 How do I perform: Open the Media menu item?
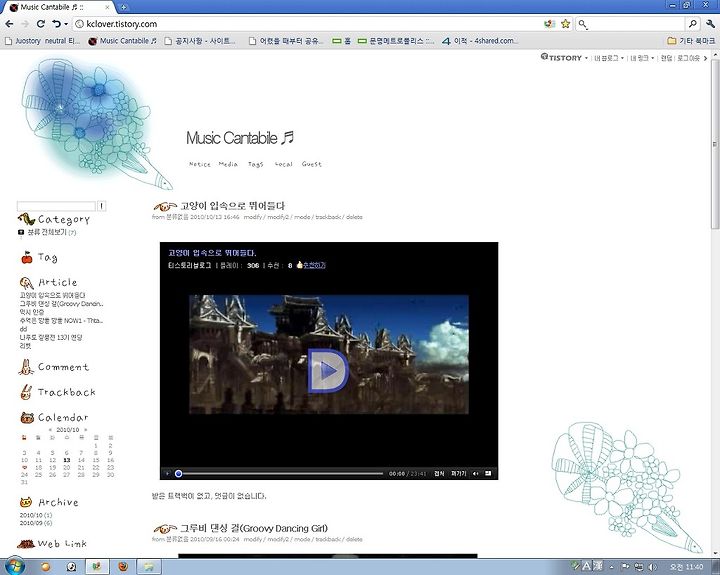click(228, 164)
